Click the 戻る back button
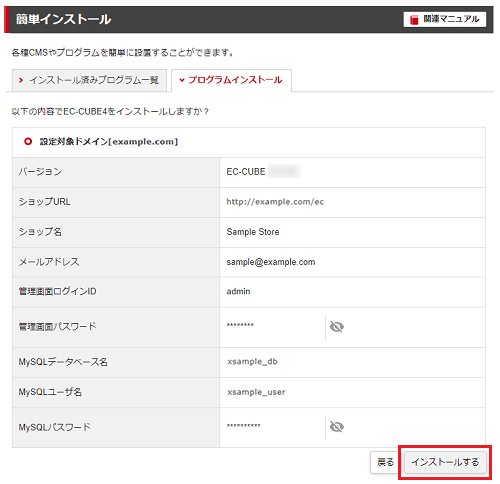 coord(385,462)
